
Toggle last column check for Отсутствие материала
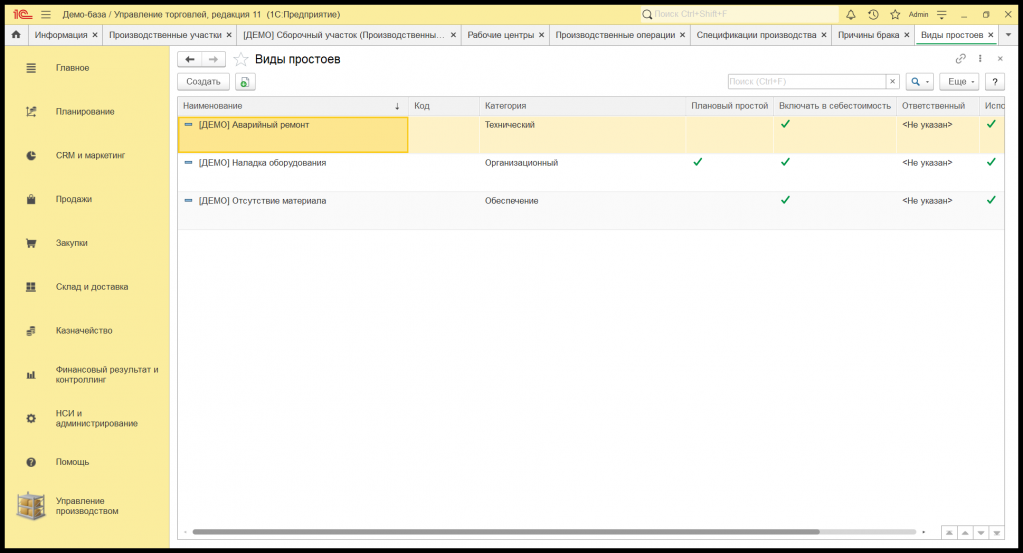[x=991, y=200]
